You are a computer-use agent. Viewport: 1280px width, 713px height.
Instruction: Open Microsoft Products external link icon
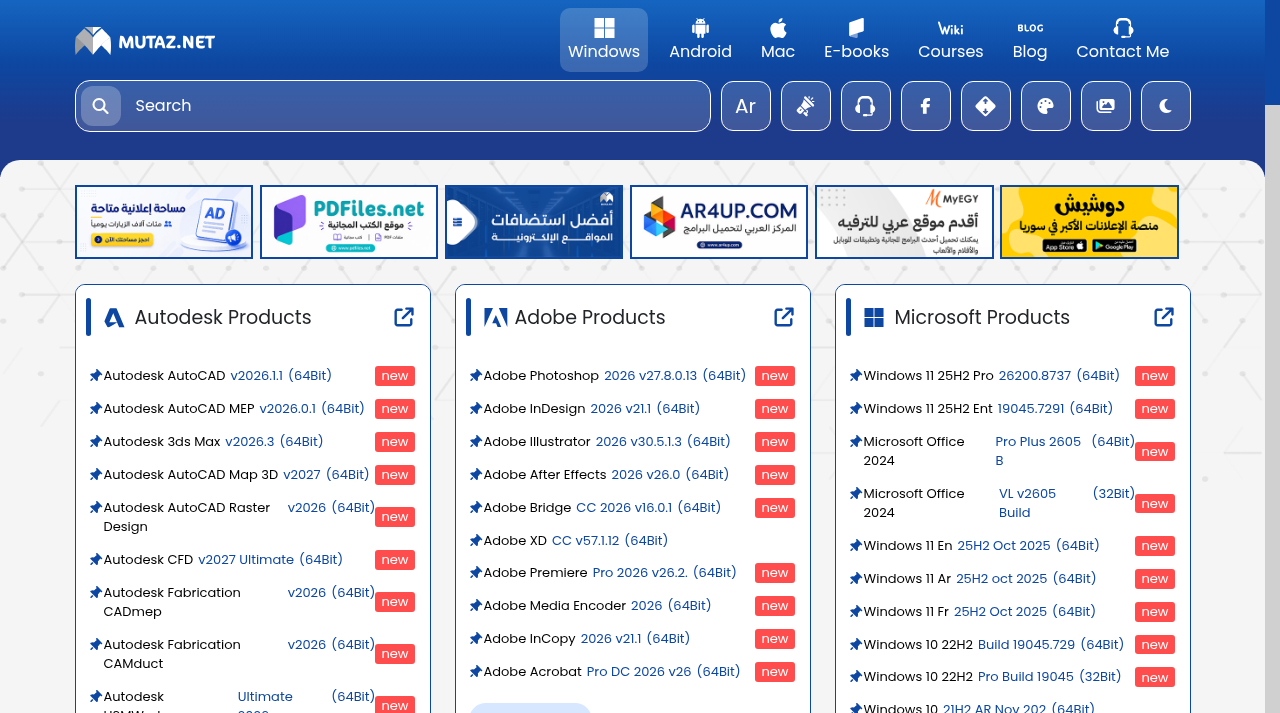pos(1164,317)
